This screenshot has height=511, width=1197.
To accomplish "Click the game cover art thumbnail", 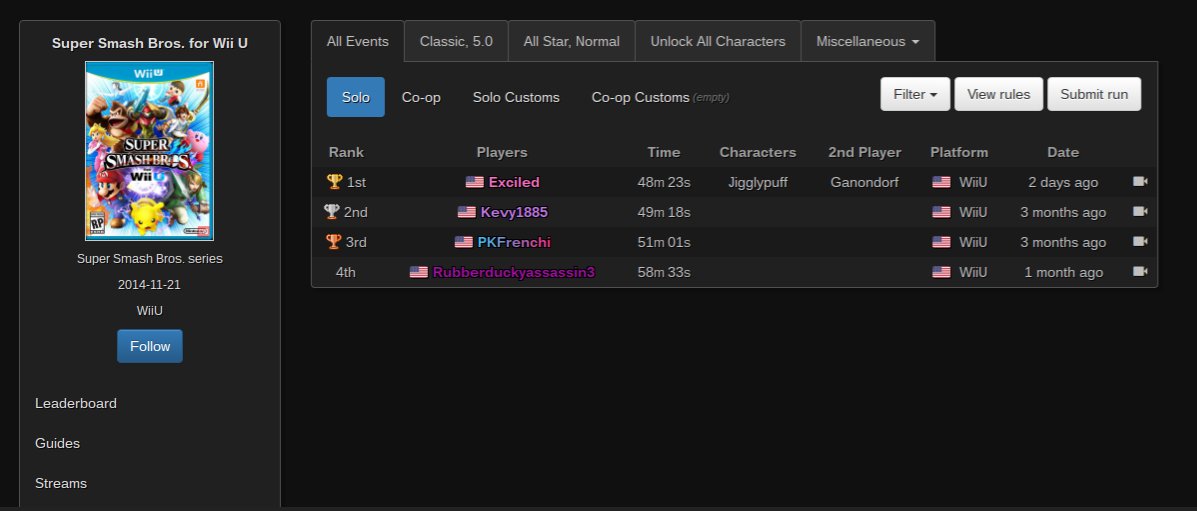I will (x=150, y=150).
